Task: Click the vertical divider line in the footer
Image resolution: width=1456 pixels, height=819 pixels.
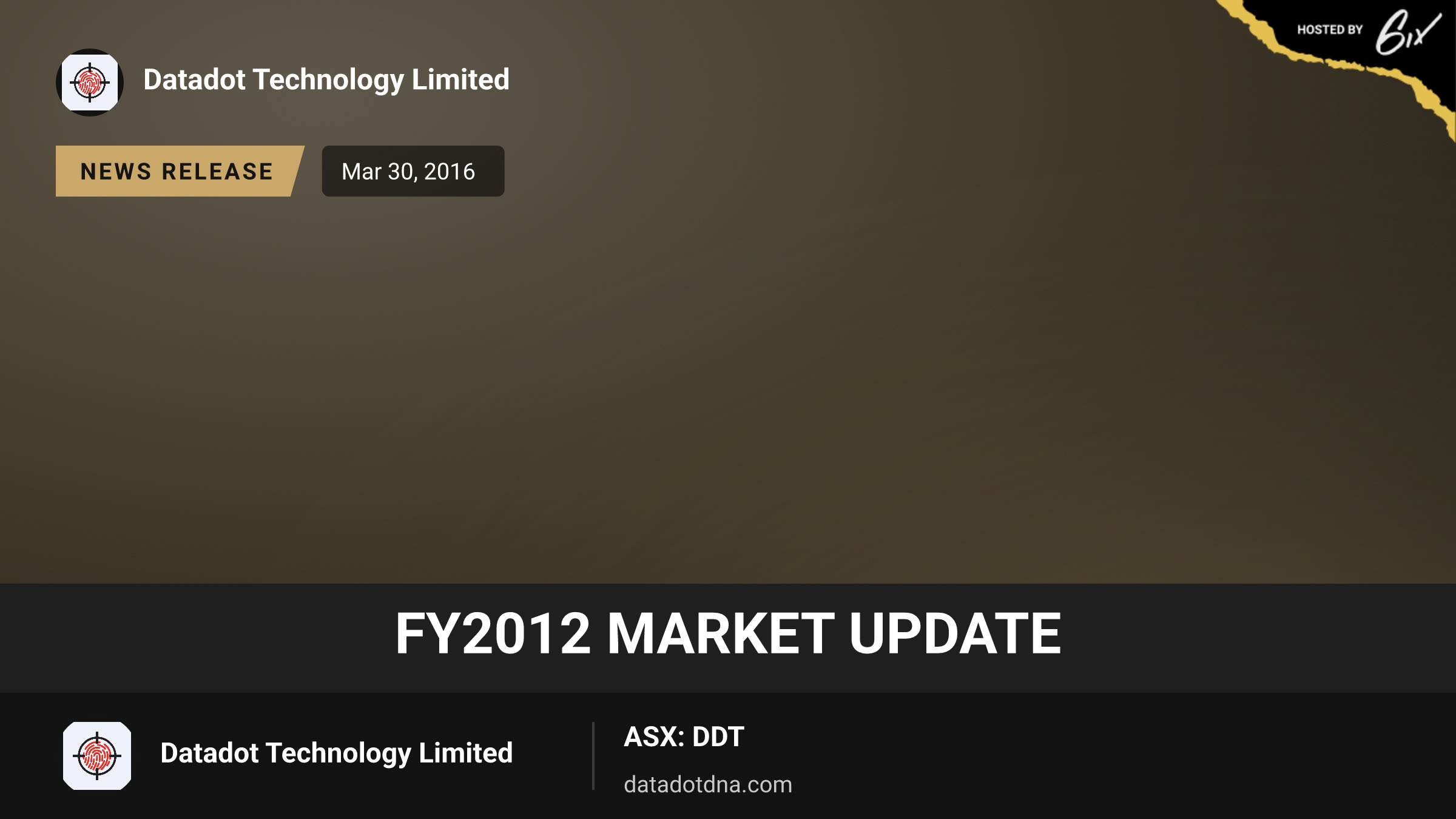Action: 593,756
